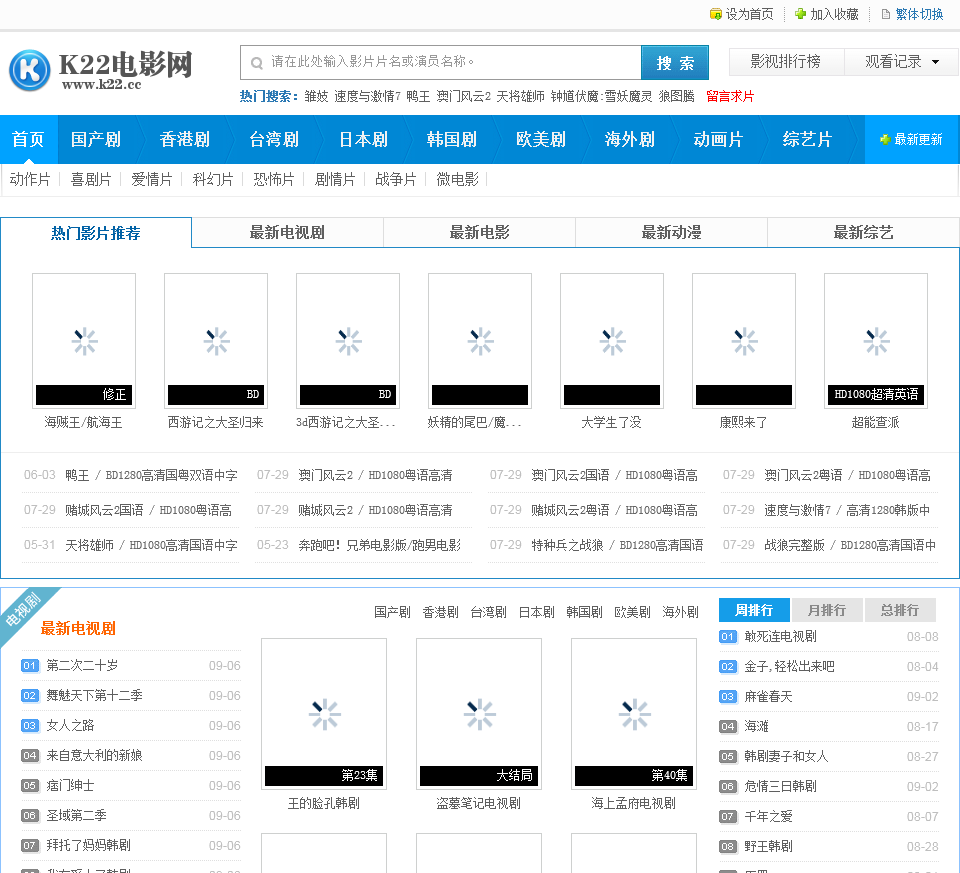The image size is (960, 873).
Task: Open 韩国剧 in the main navigation
Action: pos(452,140)
